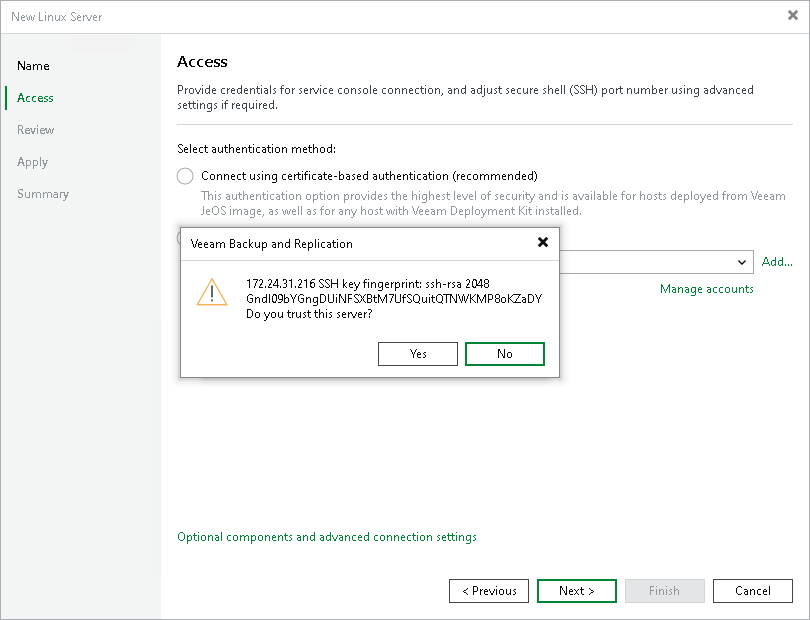The height and width of the screenshot is (620, 810).
Task: Go back with the Previous button
Action: click(x=489, y=591)
